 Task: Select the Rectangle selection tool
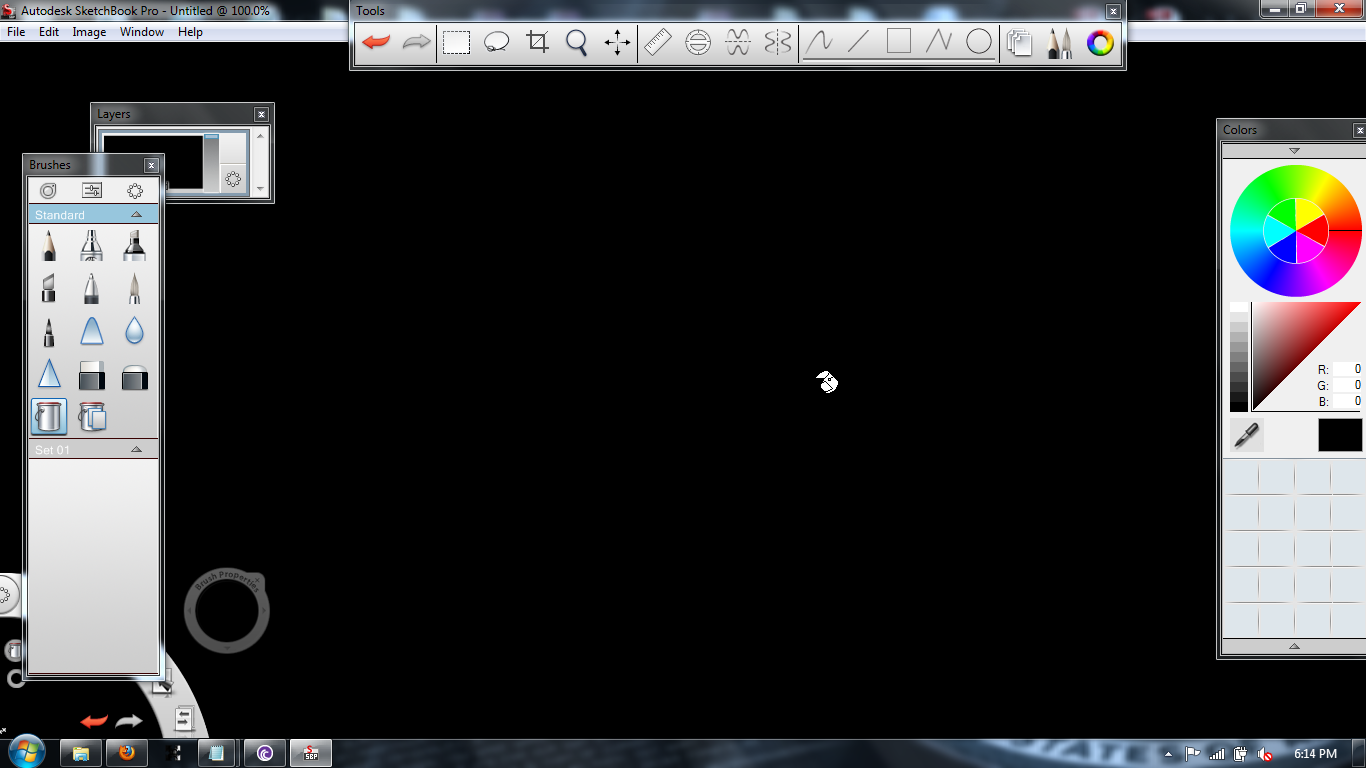pyautogui.click(x=457, y=42)
